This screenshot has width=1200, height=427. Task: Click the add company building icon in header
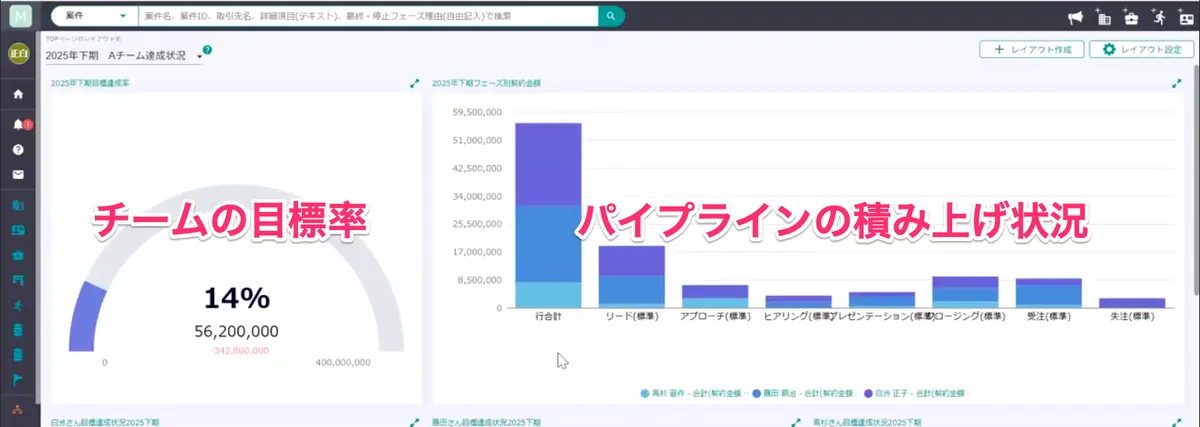[1104, 17]
